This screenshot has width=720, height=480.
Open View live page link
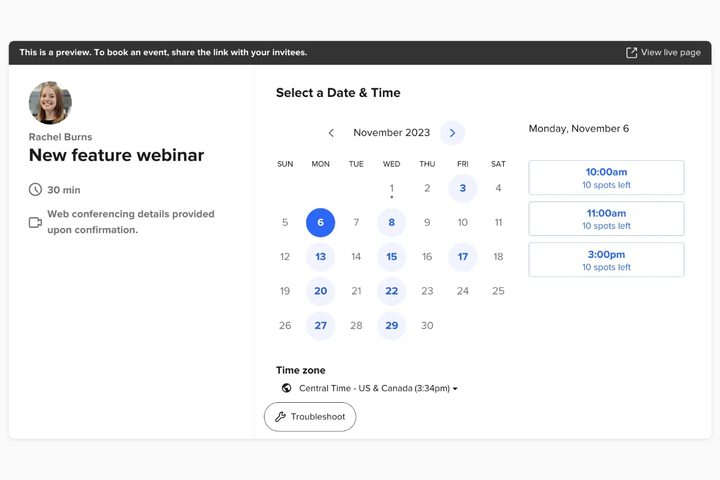tap(663, 52)
